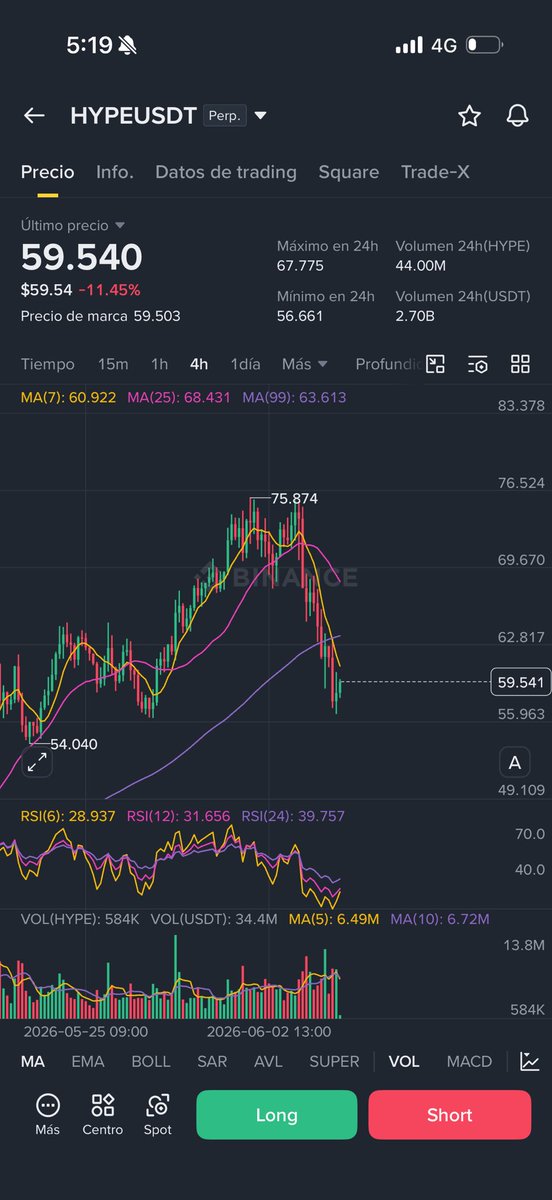Open the Info. tab

(x=115, y=172)
